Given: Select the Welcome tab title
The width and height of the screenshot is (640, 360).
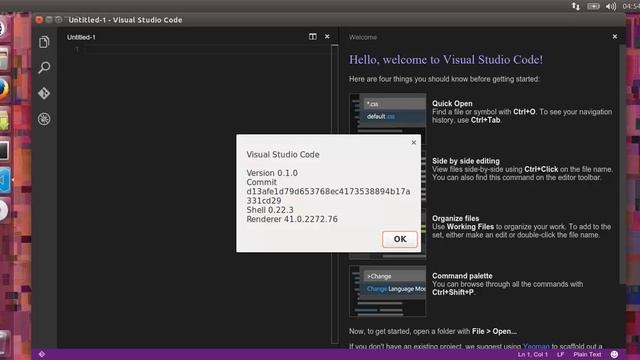Looking at the screenshot, I should pyautogui.click(x=362, y=37).
